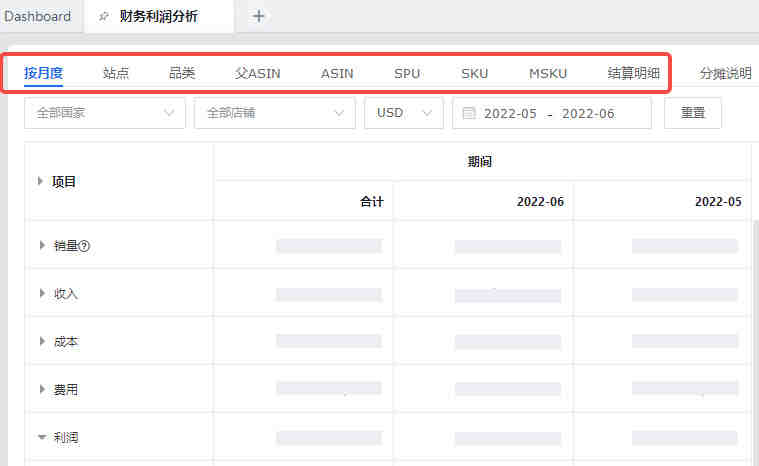Click the 销量 row label
The image size is (759, 466).
point(65,246)
